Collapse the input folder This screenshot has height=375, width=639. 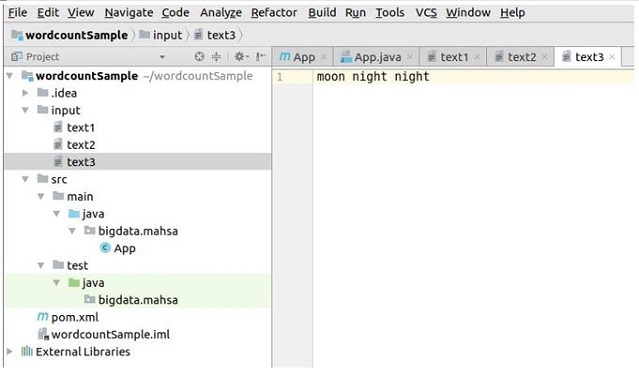[25, 110]
